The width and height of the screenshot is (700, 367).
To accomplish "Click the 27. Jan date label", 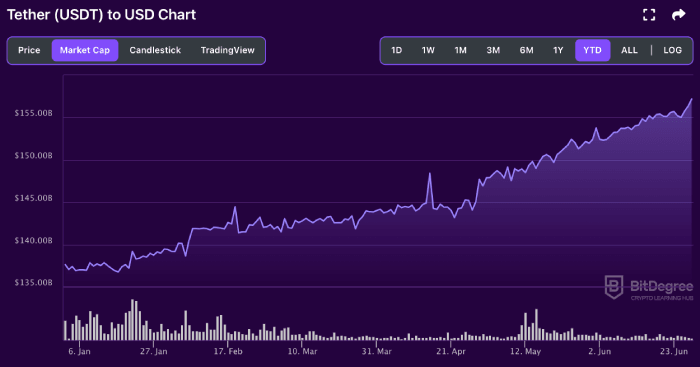I will click(154, 351).
